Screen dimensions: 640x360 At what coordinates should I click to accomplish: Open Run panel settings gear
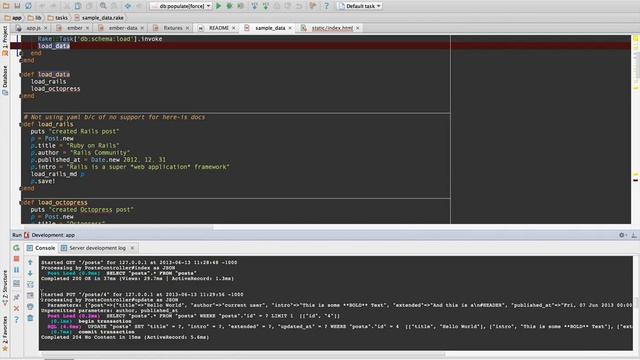tap(622, 235)
